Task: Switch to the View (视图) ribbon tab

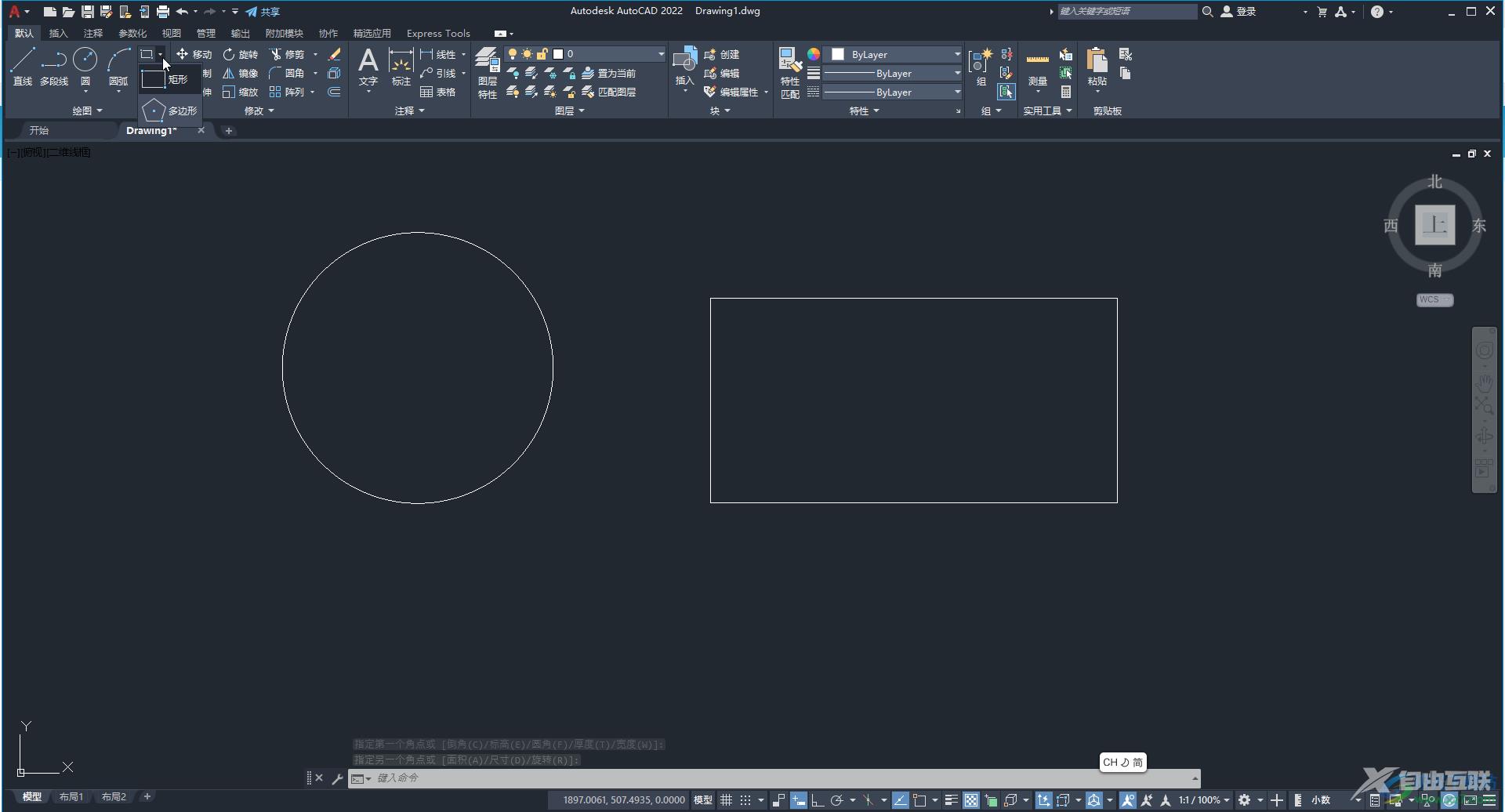Action: [171, 33]
